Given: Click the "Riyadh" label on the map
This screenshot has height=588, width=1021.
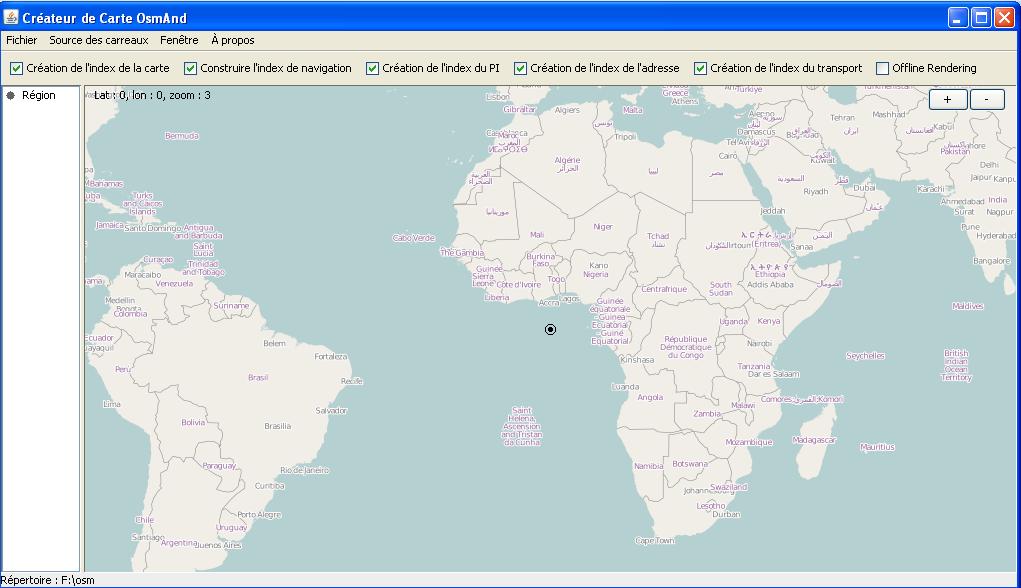Looking at the screenshot, I should tap(816, 192).
